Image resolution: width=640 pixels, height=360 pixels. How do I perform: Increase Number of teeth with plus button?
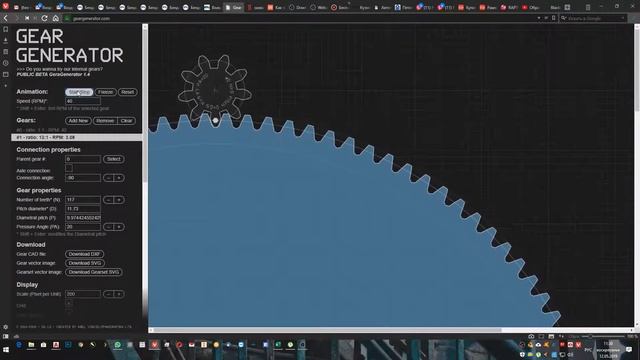point(119,200)
